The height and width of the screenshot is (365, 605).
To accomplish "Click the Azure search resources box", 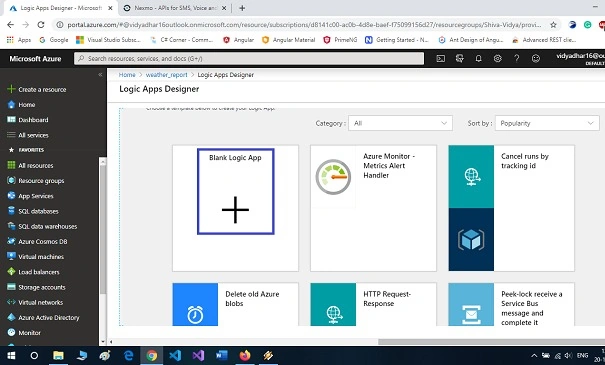I will 249,59.
